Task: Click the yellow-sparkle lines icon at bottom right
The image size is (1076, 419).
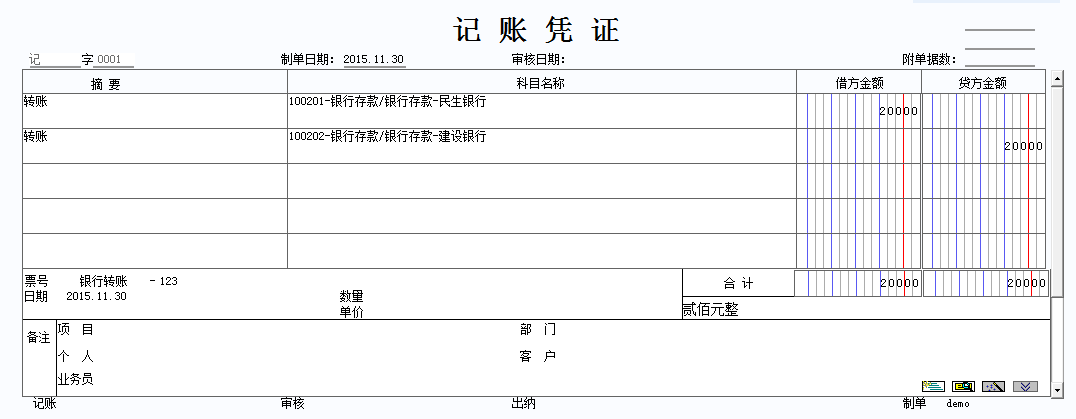Action: 933,387
